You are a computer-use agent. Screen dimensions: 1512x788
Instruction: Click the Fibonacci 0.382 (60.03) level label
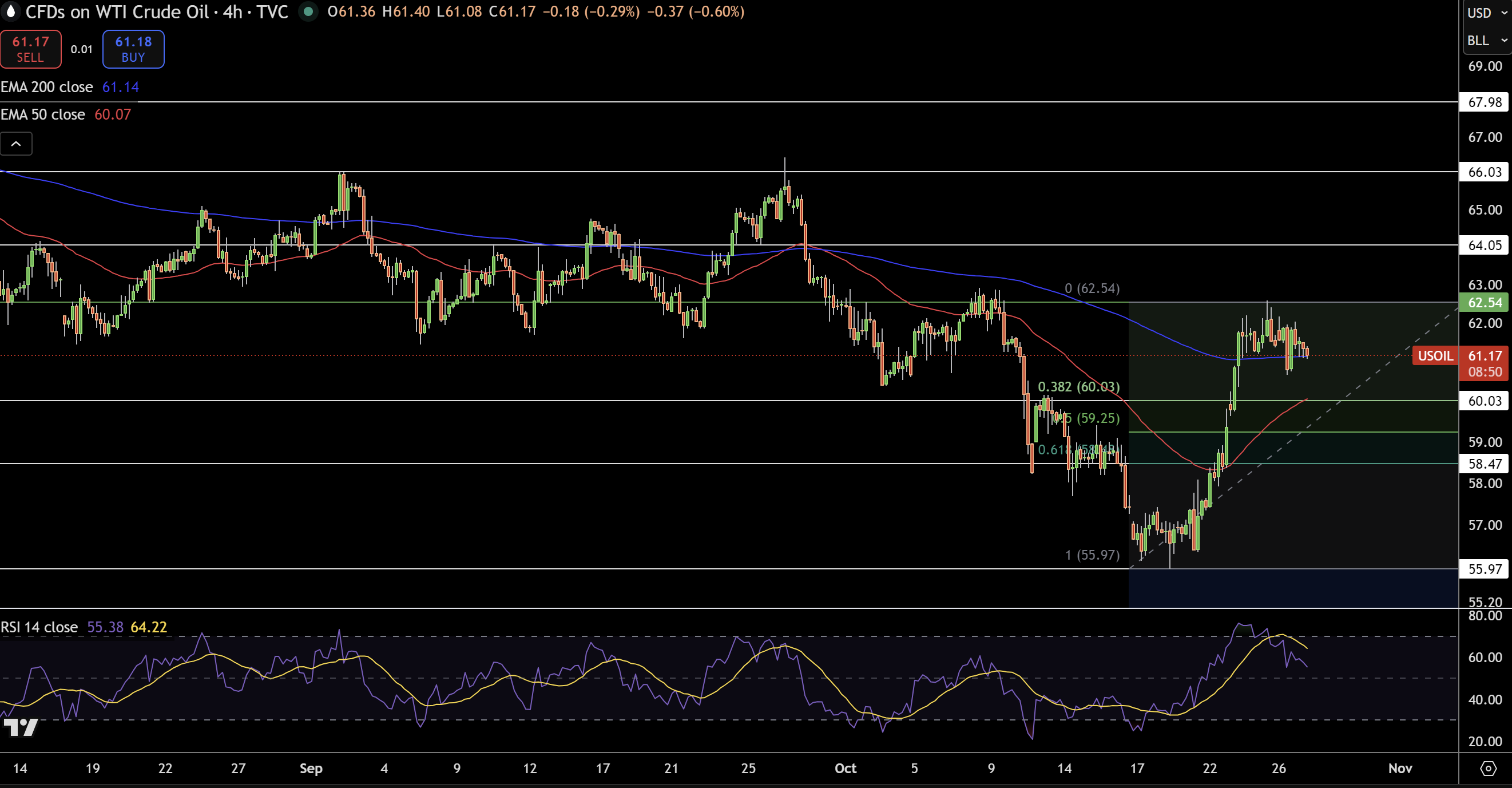click(1078, 387)
